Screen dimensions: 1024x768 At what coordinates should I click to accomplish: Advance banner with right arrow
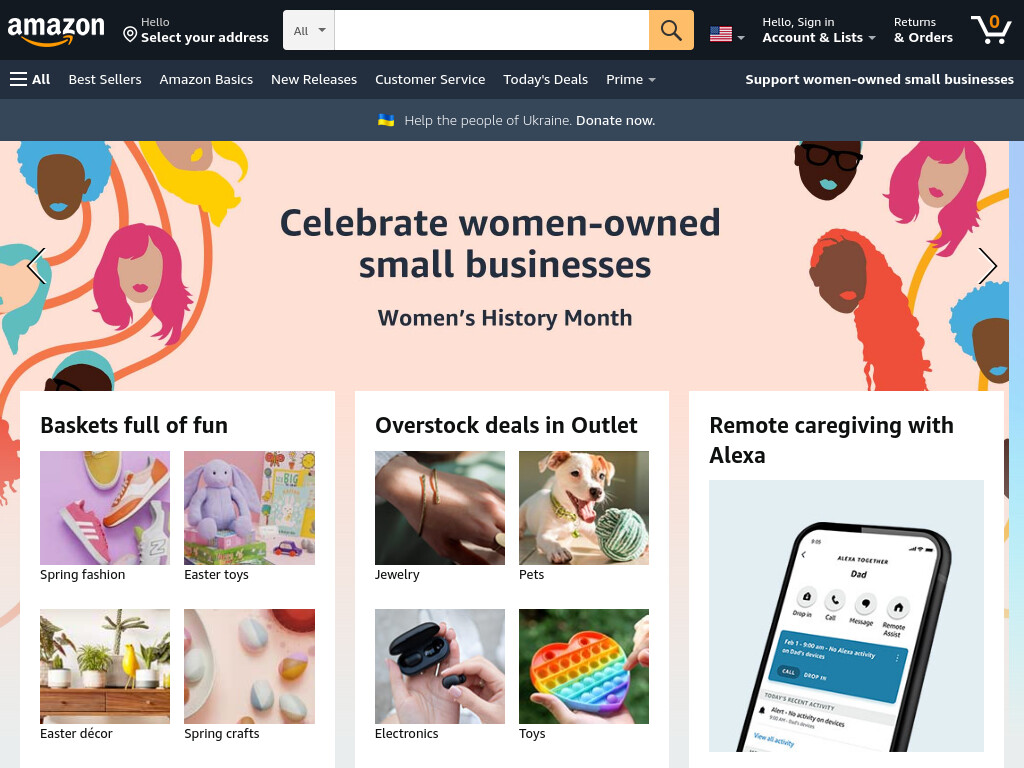point(987,266)
